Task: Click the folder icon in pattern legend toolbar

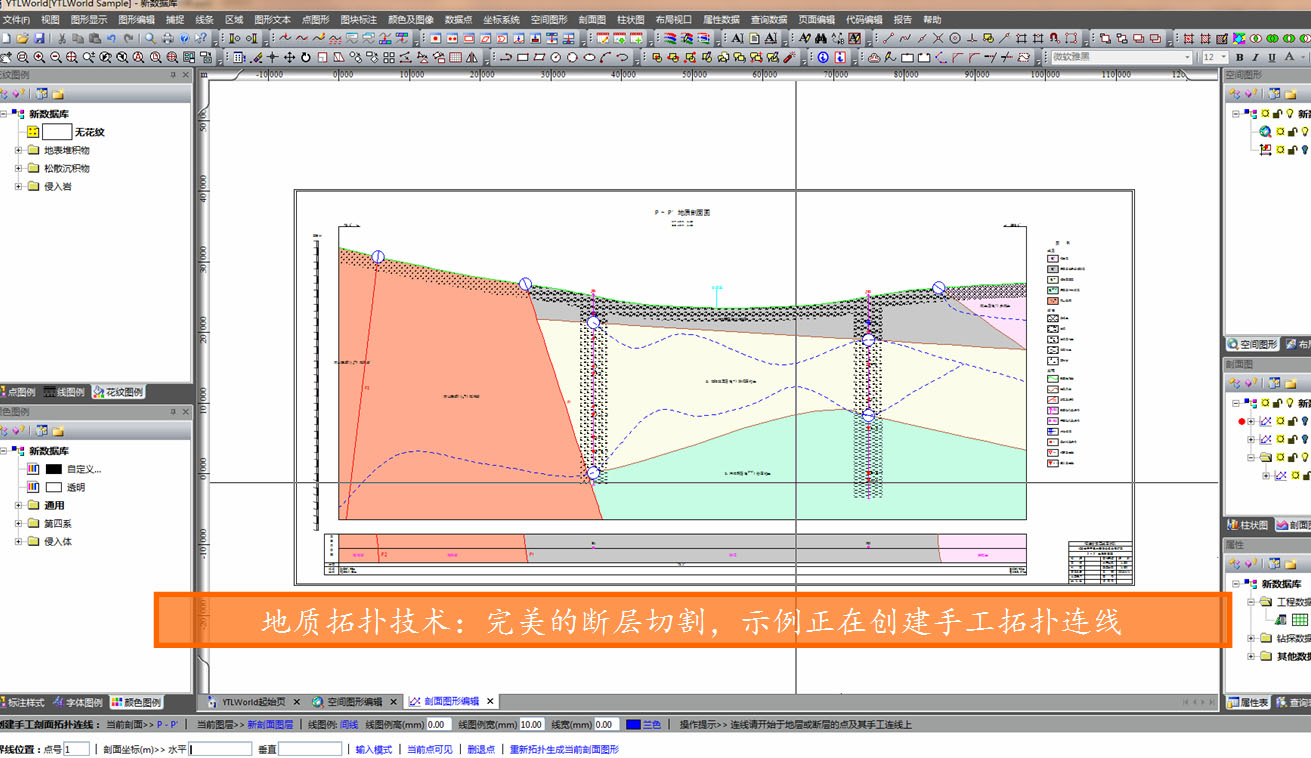Action: pos(58,94)
